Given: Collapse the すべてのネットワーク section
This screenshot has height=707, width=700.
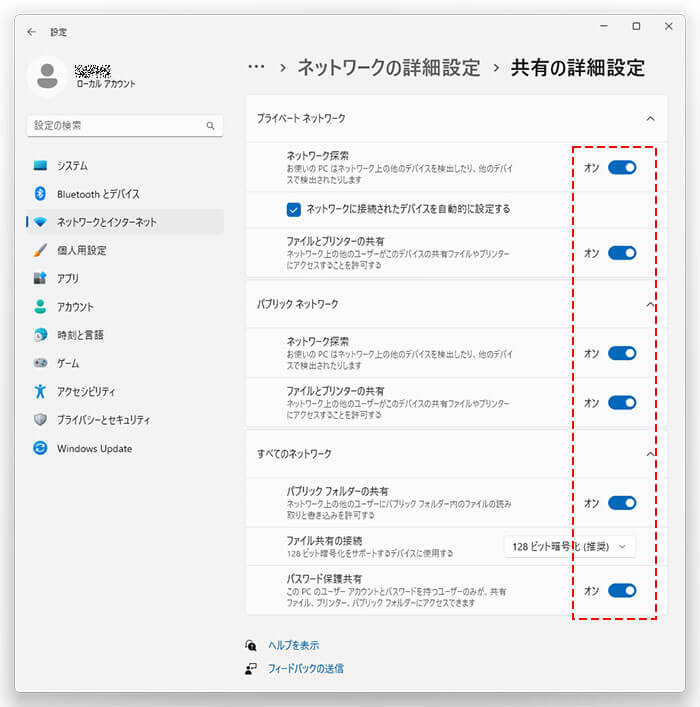Looking at the screenshot, I should tap(650, 454).
